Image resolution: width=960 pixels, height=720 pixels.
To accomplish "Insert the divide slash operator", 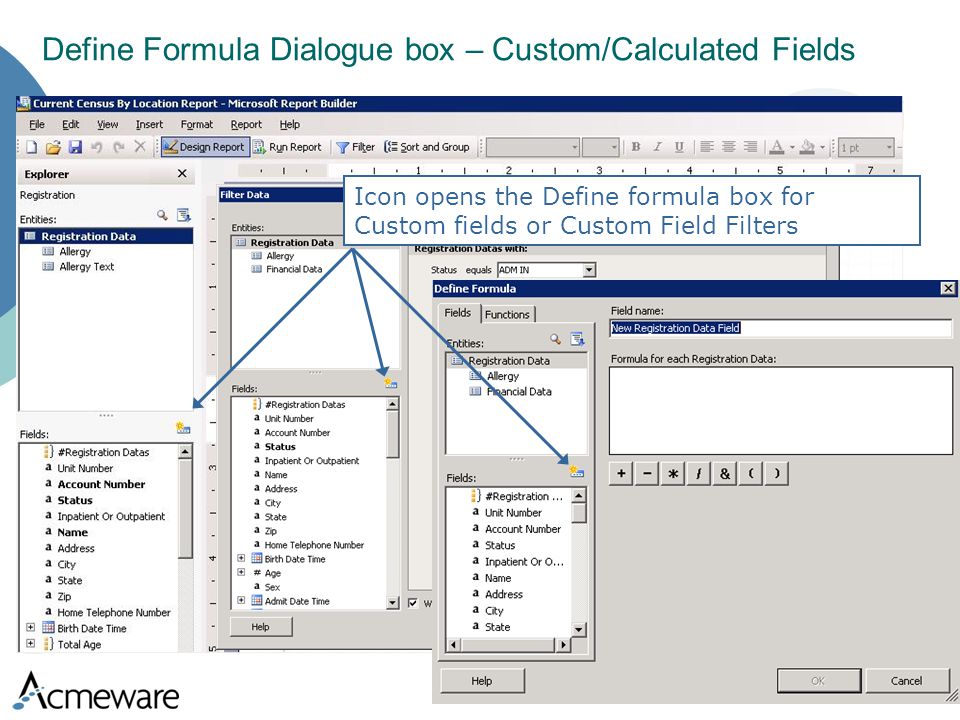I will (x=699, y=473).
